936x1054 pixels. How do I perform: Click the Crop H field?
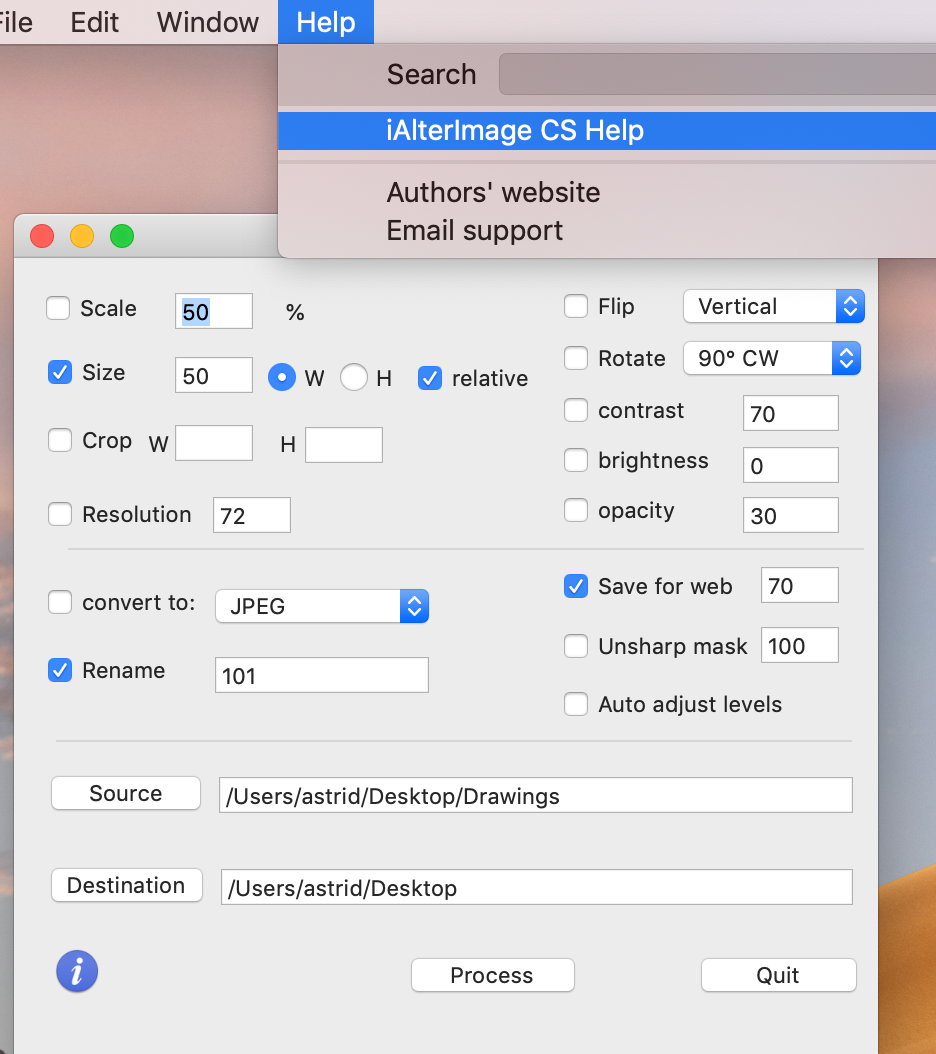point(344,445)
